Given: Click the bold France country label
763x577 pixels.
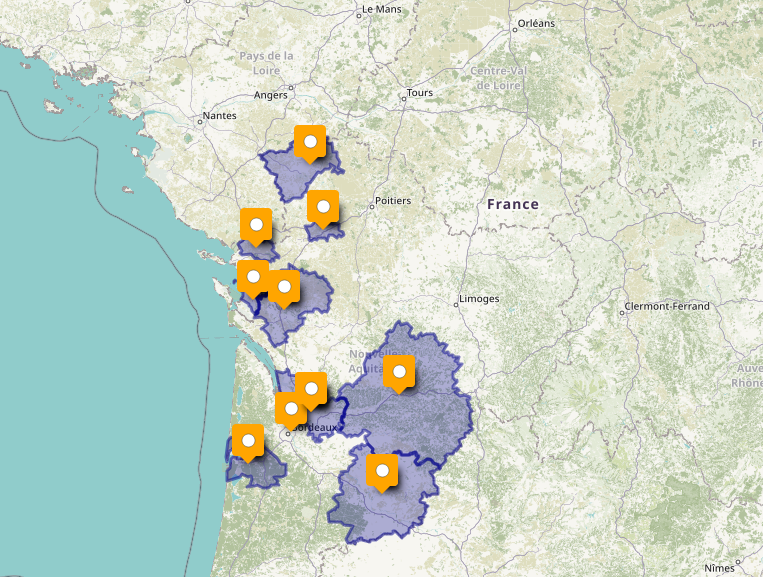Looking at the screenshot, I should pos(512,204).
